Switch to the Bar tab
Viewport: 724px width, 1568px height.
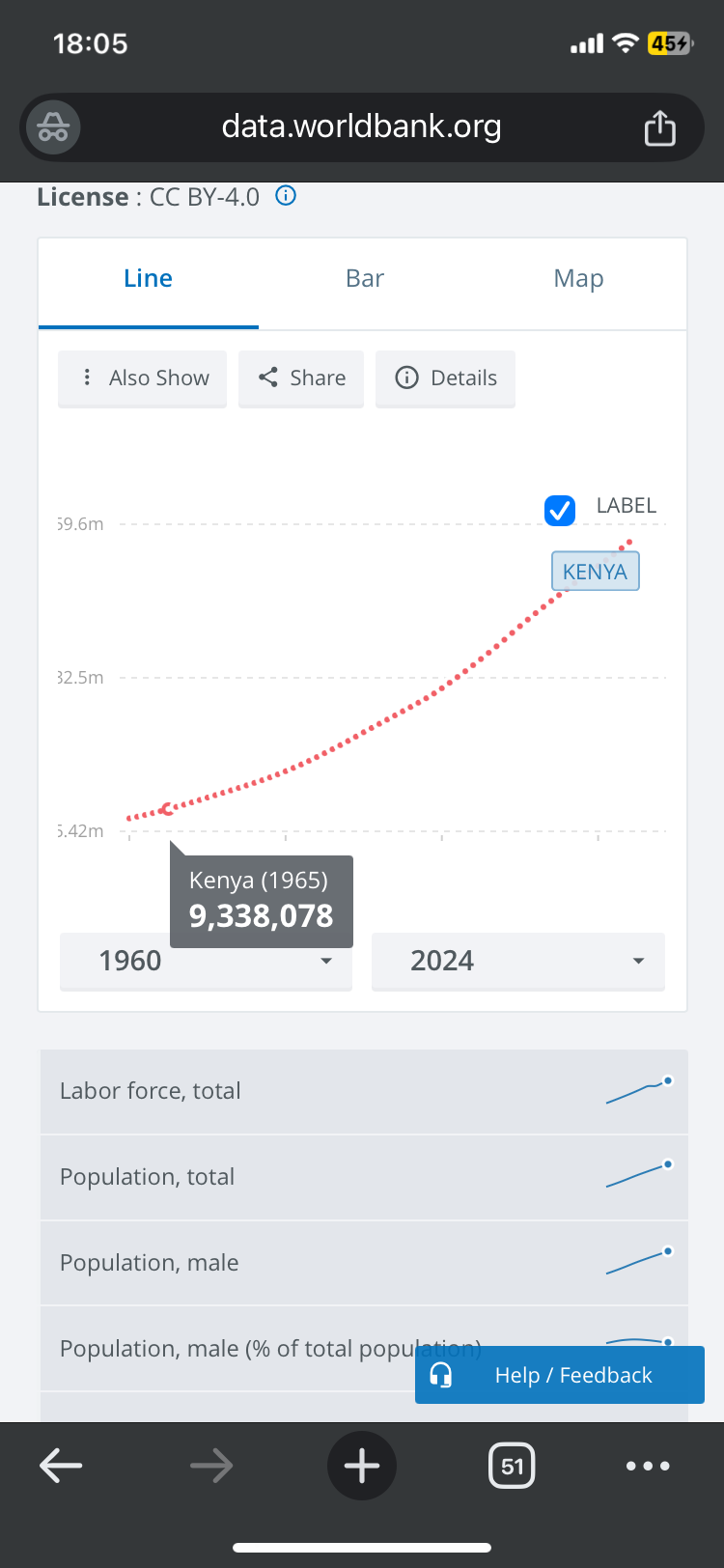(365, 279)
